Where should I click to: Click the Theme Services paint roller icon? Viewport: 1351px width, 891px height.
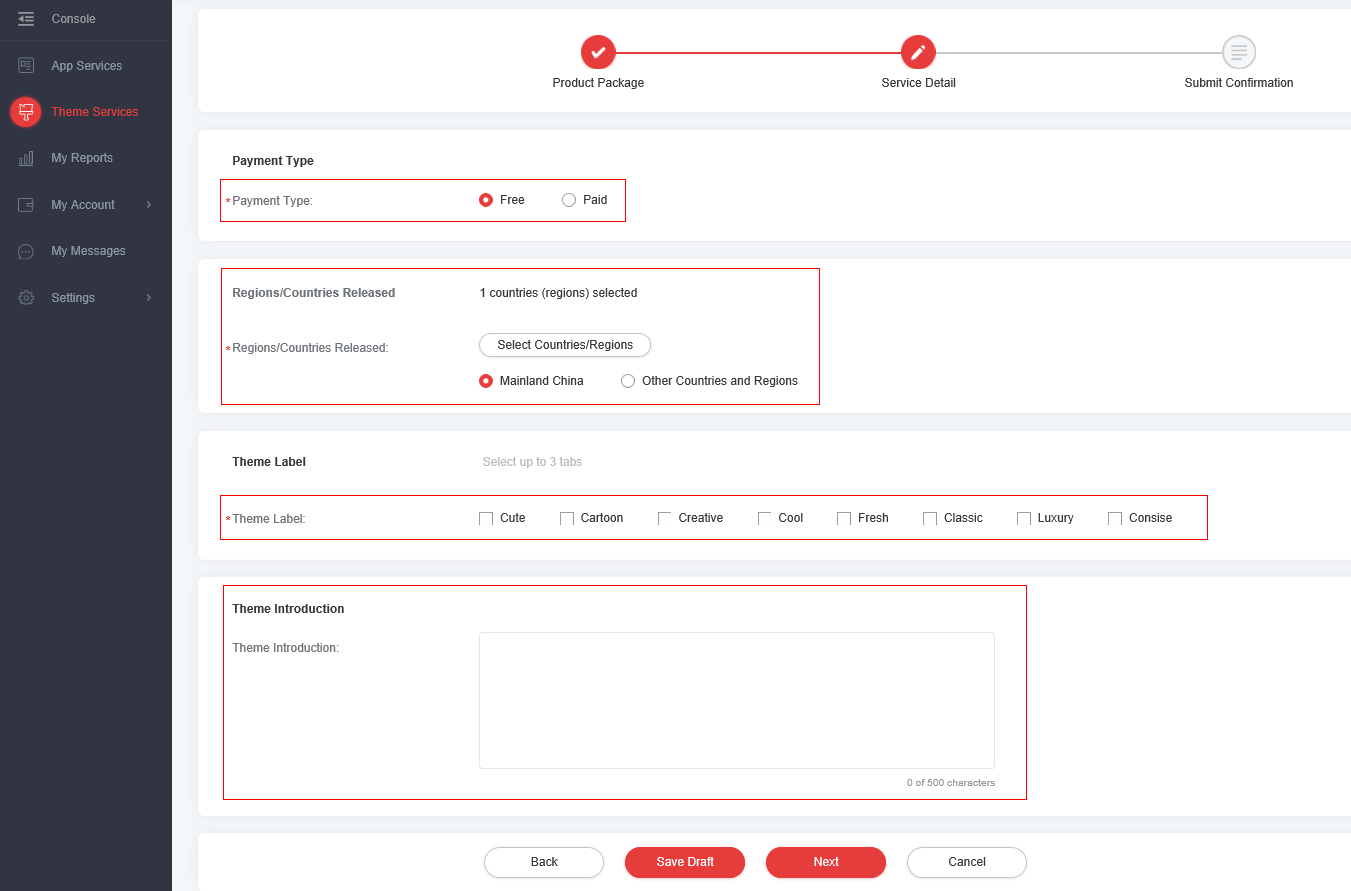tap(26, 112)
